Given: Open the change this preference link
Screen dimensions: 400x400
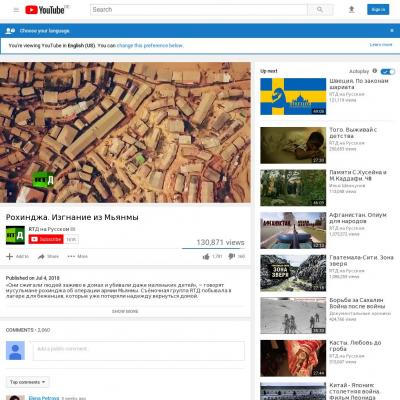Looking at the screenshot, I should 150,45.
